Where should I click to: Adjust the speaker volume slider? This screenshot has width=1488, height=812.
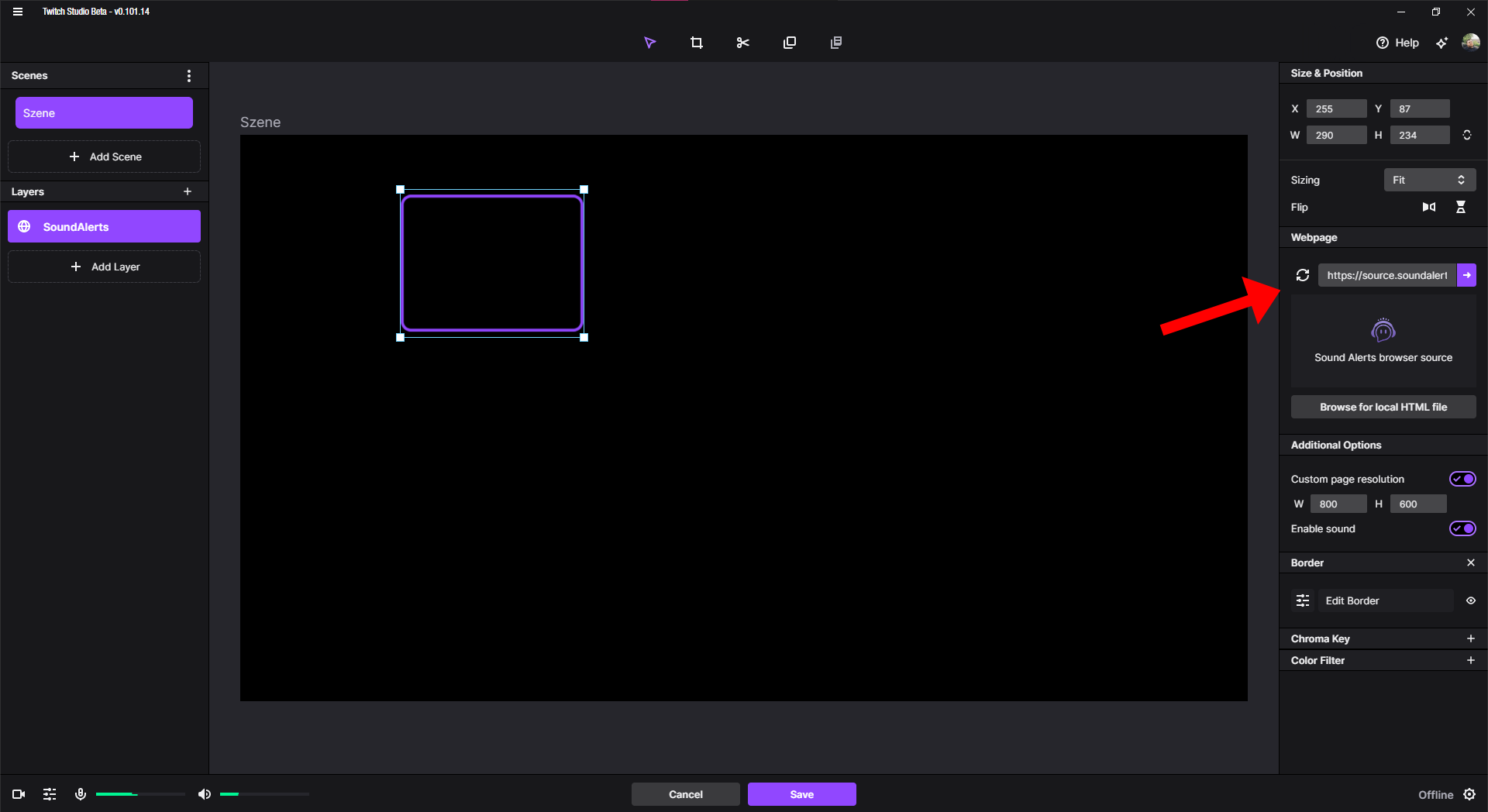[264, 794]
